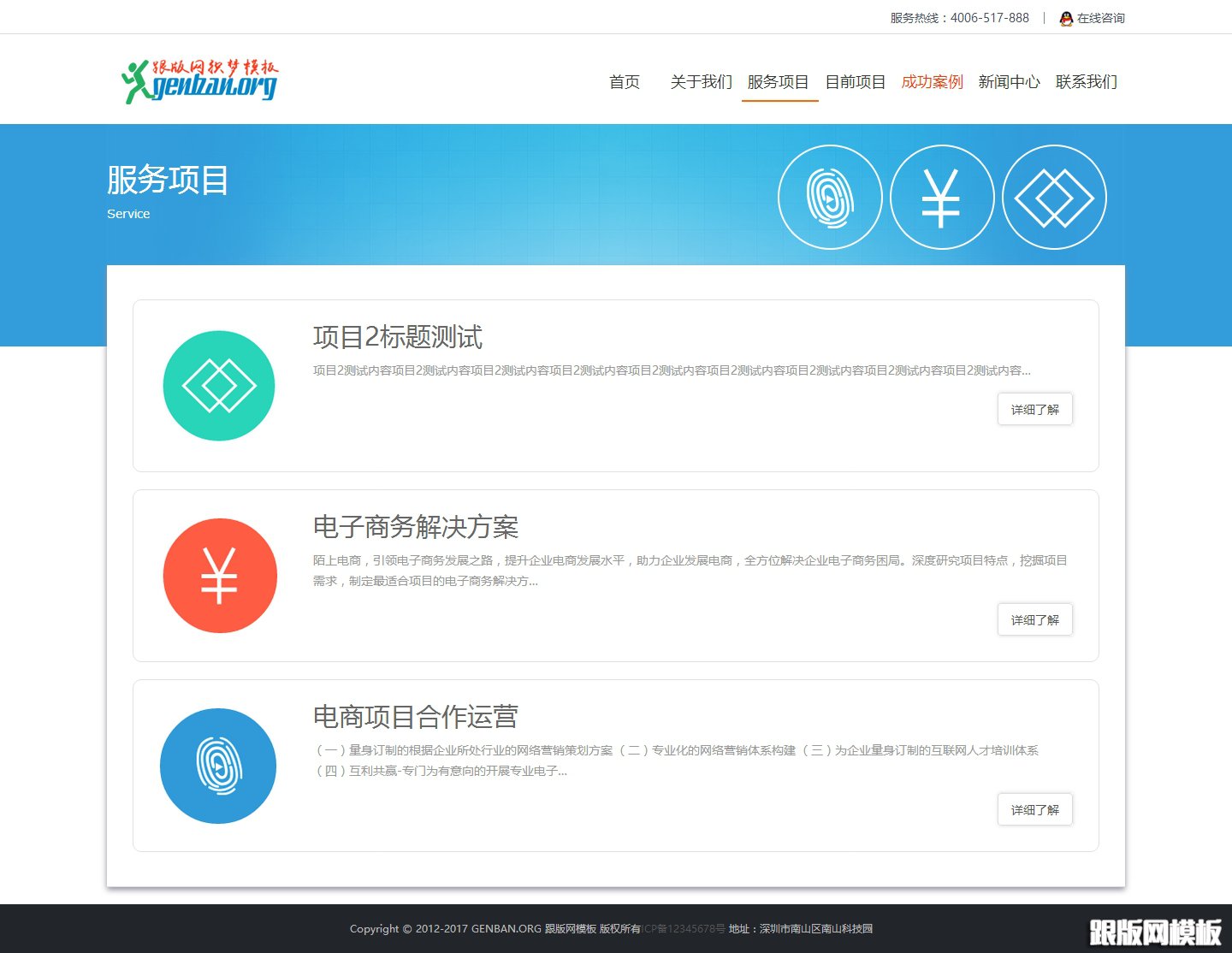Click 详细了解 under 项目2标题测试
The width and height of the screenshot is (1232, 953).
(1034, 409)
